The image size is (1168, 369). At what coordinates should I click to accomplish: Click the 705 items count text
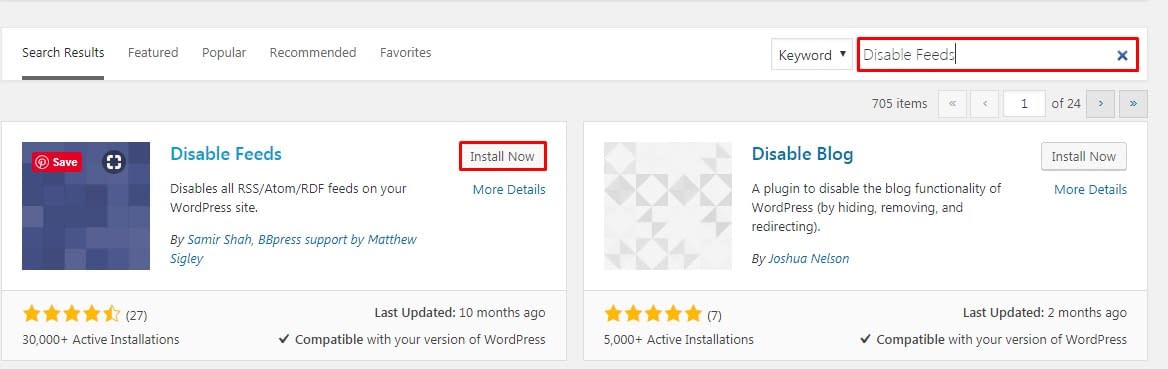(x=899, y=104)
